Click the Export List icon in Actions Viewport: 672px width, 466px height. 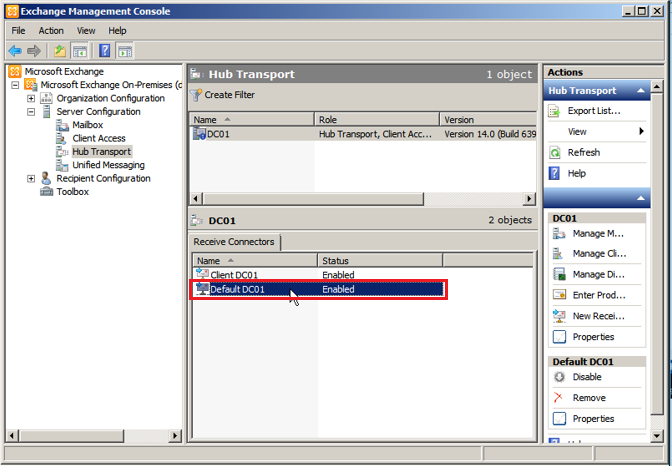point(554,111)
